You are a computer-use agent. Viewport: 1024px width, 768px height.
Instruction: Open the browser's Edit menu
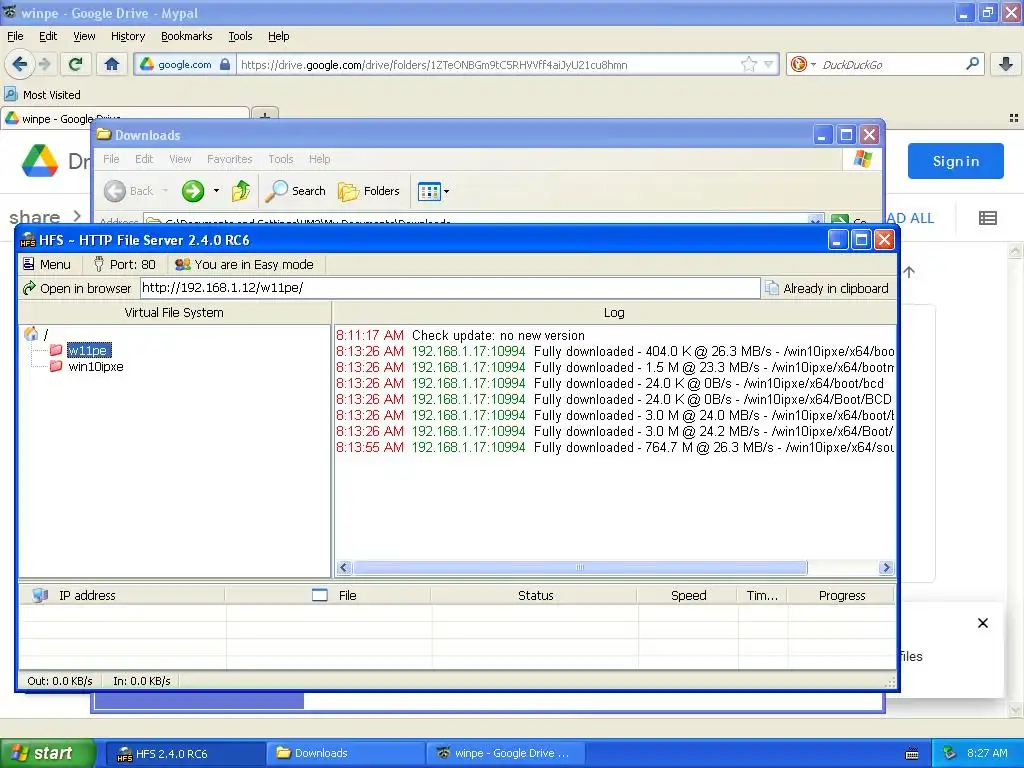click(48, 37)
